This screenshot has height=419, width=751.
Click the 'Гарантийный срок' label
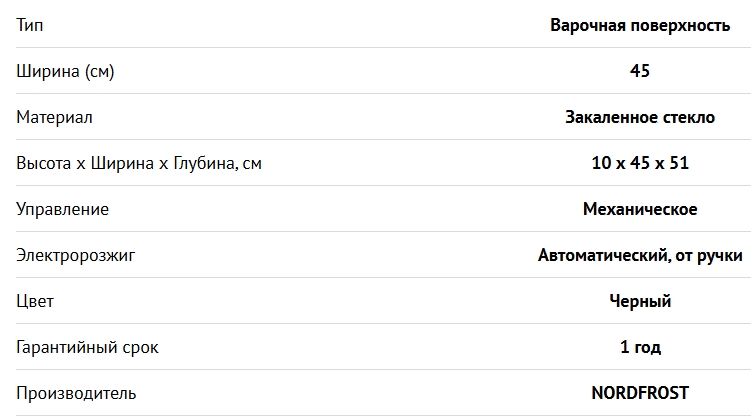(x=87, y=347)
